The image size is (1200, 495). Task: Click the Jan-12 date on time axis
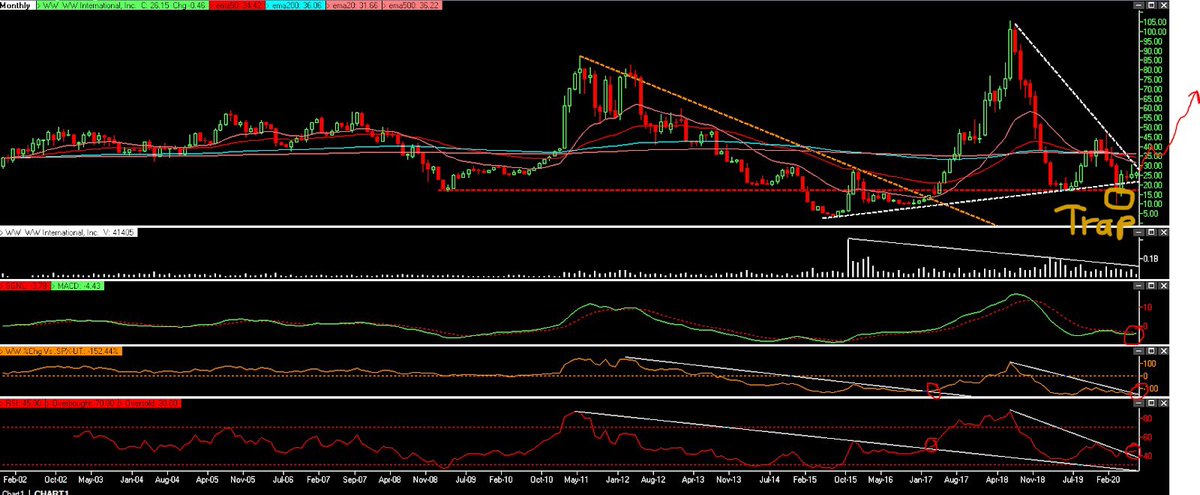pos(618,481)
